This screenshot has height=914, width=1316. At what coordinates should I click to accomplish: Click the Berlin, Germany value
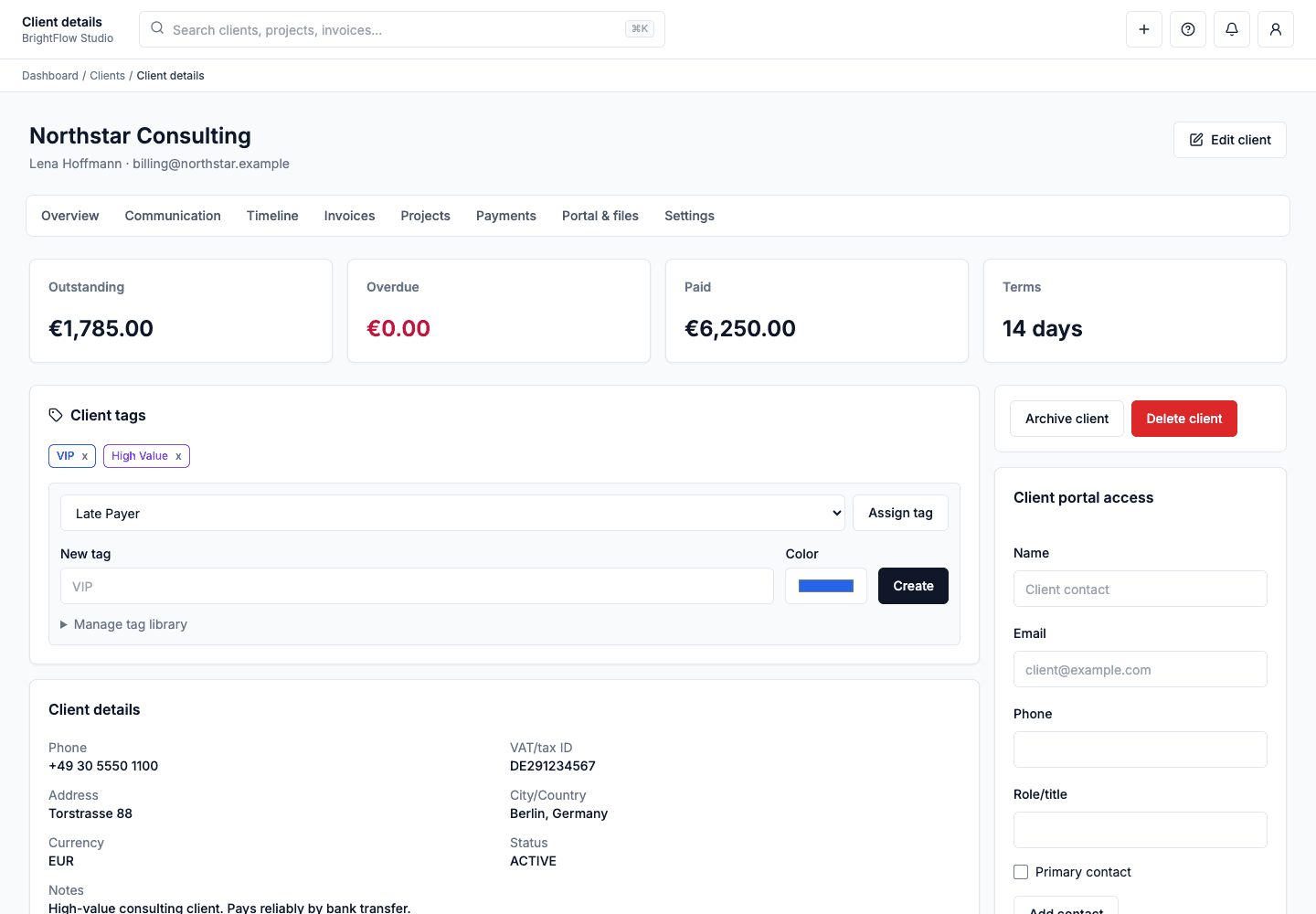(558, 813)
